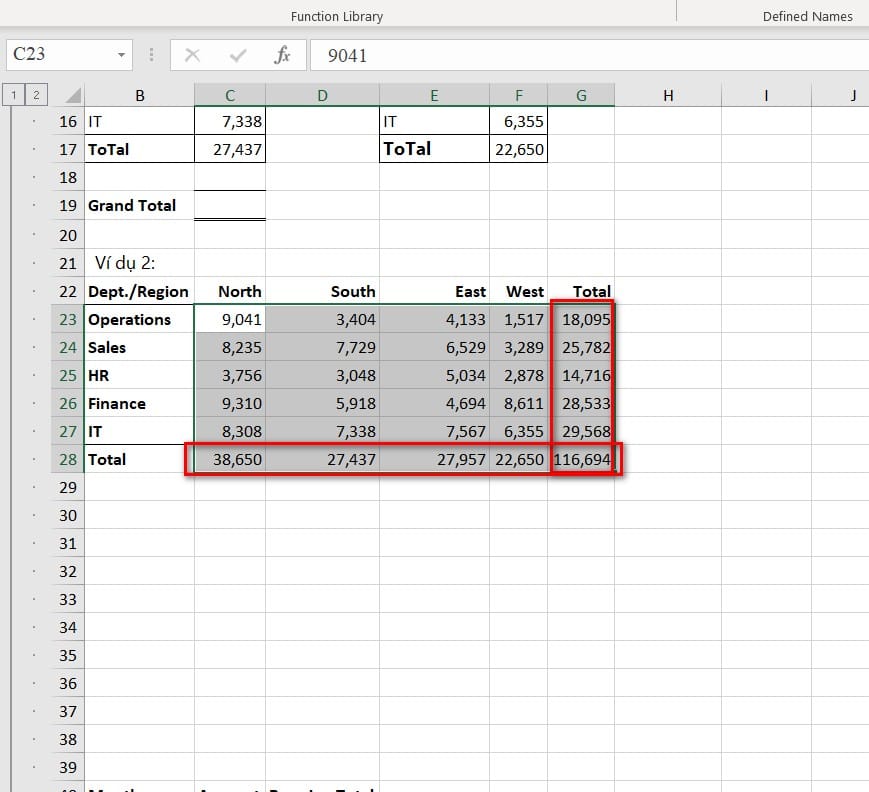
Task: Open the Name Box dropdown arrow
Action: pos(122,55)
